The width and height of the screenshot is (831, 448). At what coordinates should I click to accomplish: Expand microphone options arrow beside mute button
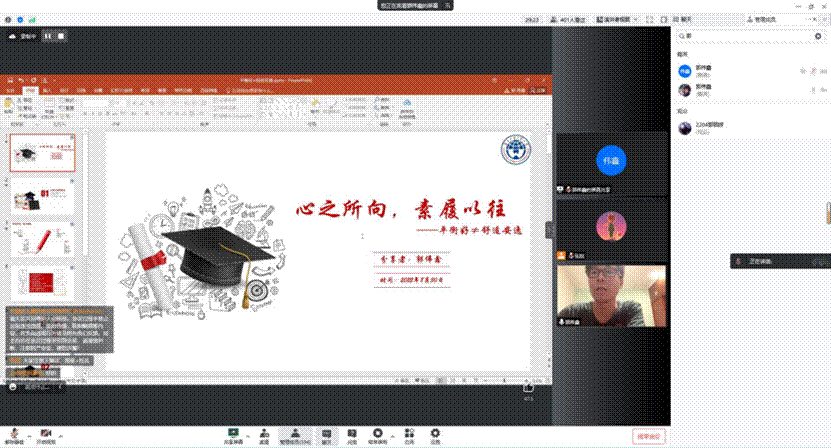31,436
